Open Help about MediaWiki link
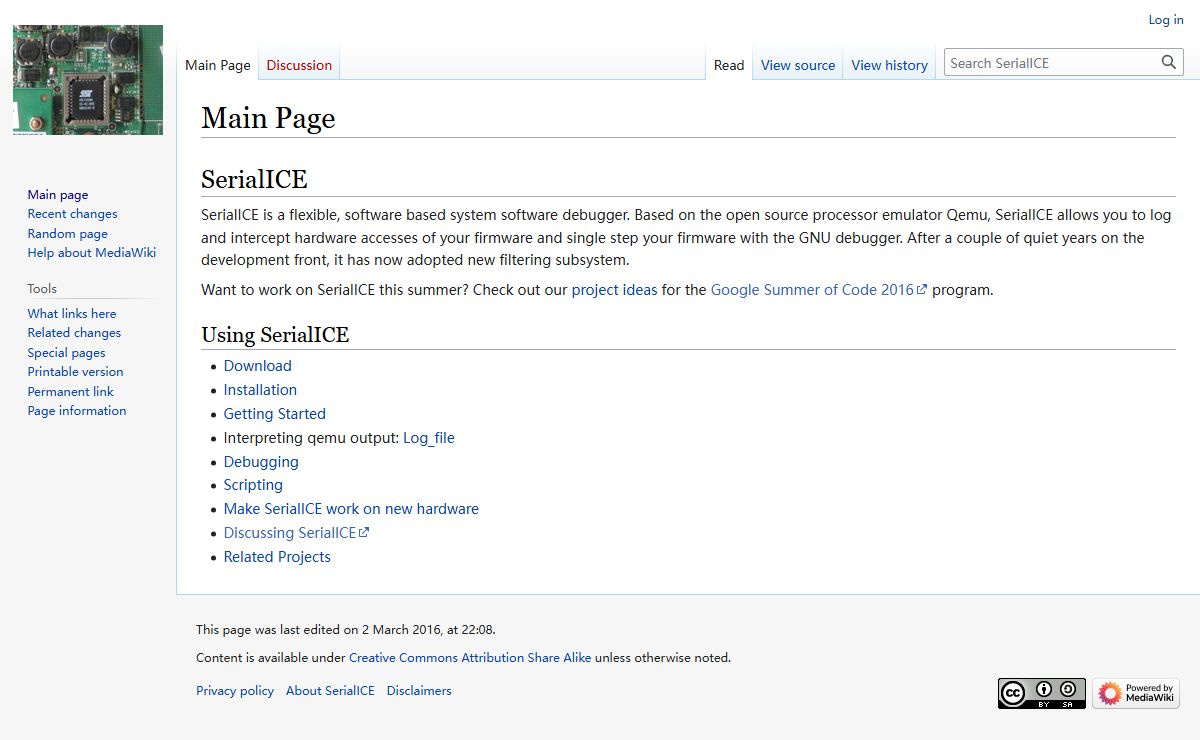 pyautogui.click(x=92, y=253)
